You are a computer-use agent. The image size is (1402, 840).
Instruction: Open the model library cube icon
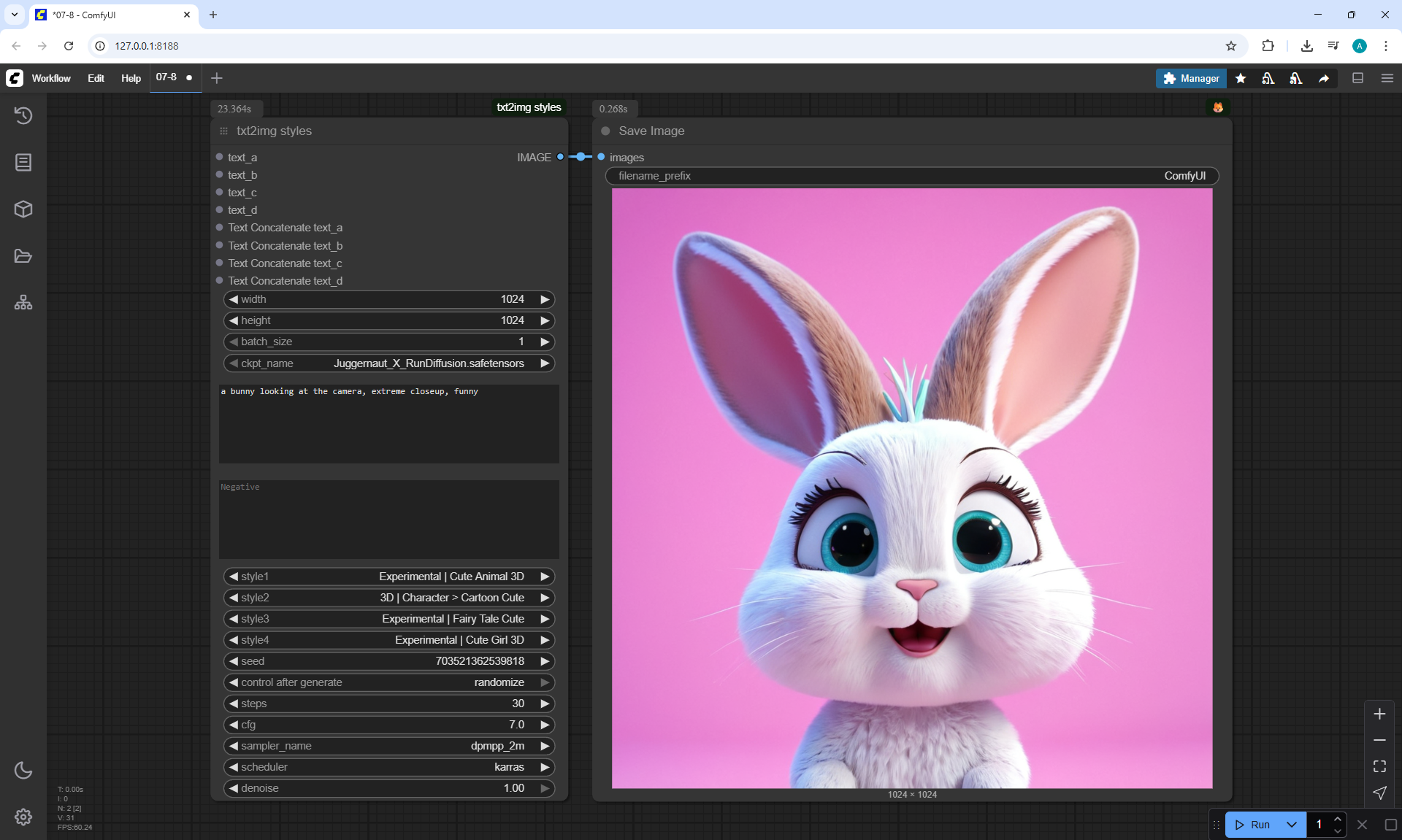23,209
